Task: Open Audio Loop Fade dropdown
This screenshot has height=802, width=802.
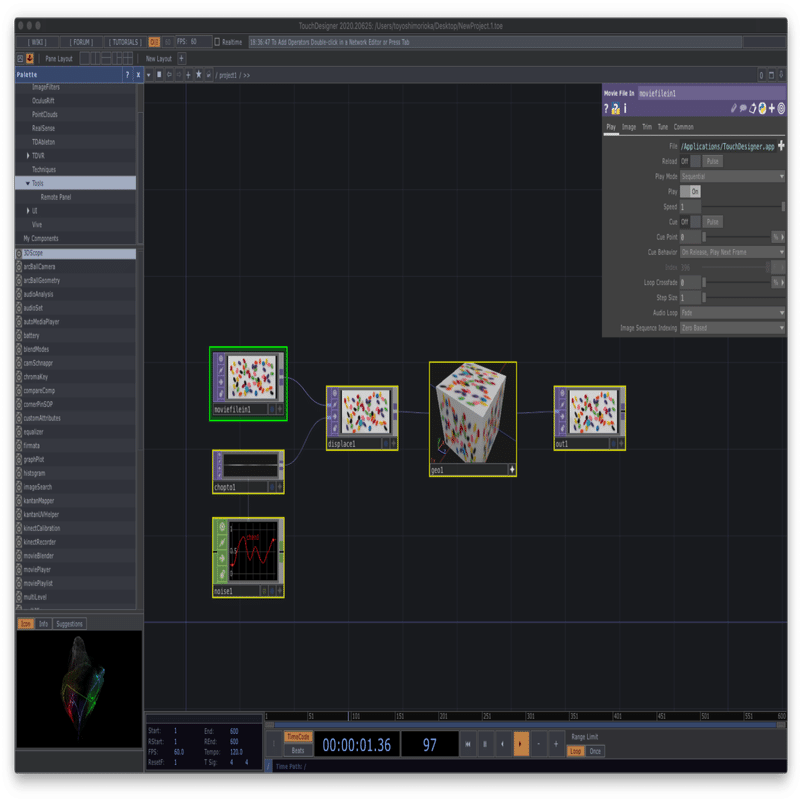Action: [x=732, y=313]
